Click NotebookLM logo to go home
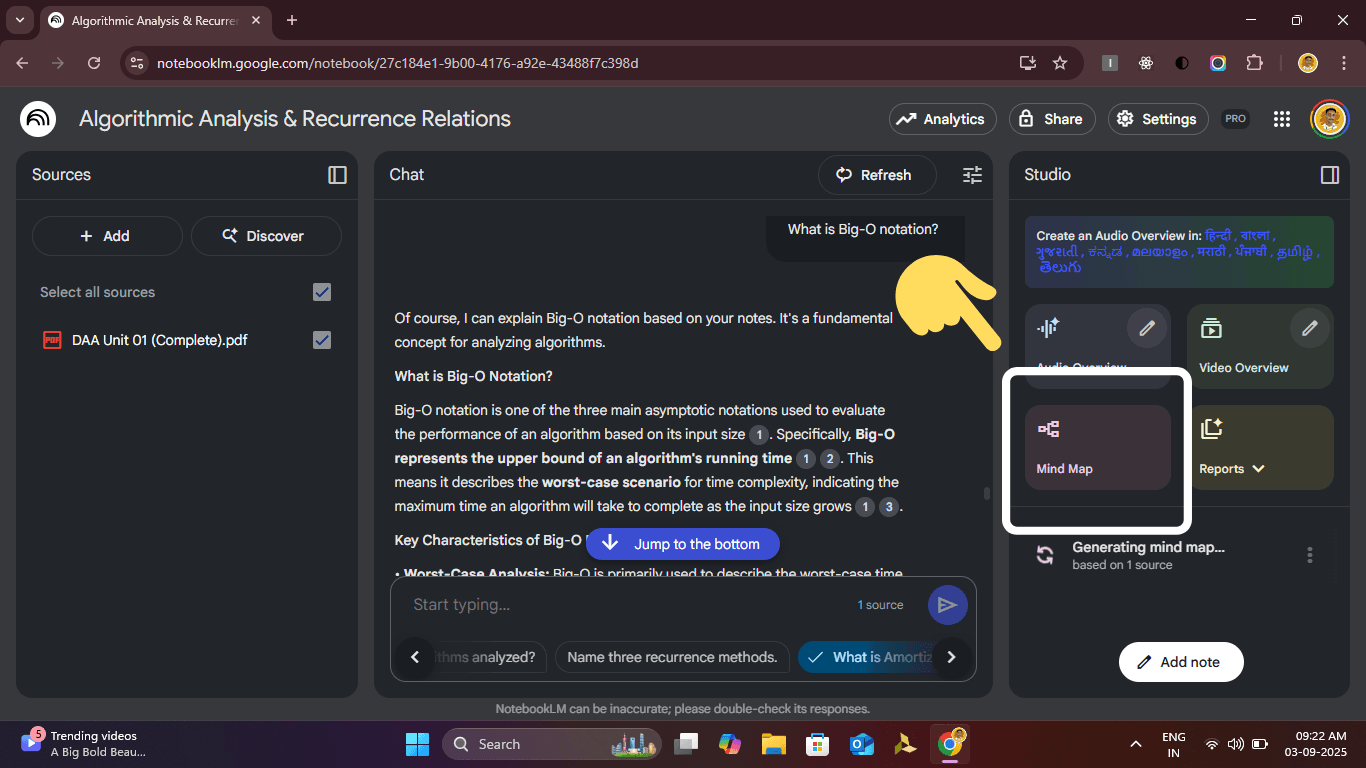Image resolution: width=1366 pixels, height=768 pixels. tap(38, 119)
